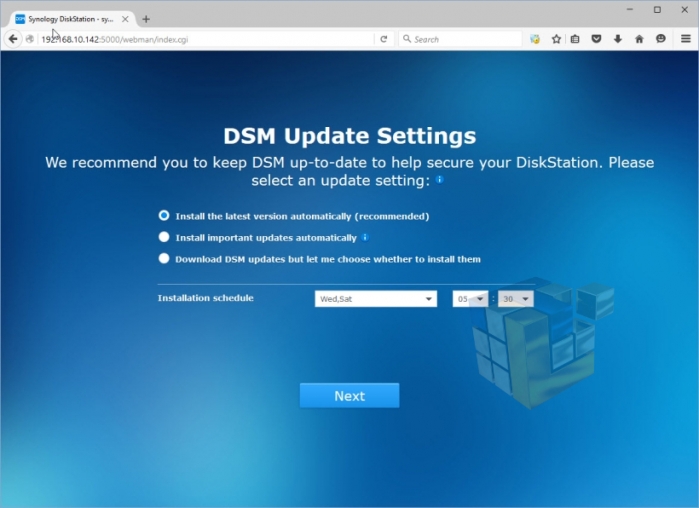Select Install the latest version automatically
Viewport: 699px width, 508px height.
[164, 216]
